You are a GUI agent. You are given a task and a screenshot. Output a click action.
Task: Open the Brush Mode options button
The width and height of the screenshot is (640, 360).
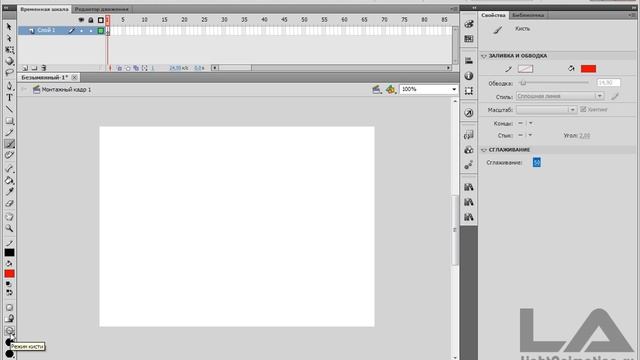point(9,331)
